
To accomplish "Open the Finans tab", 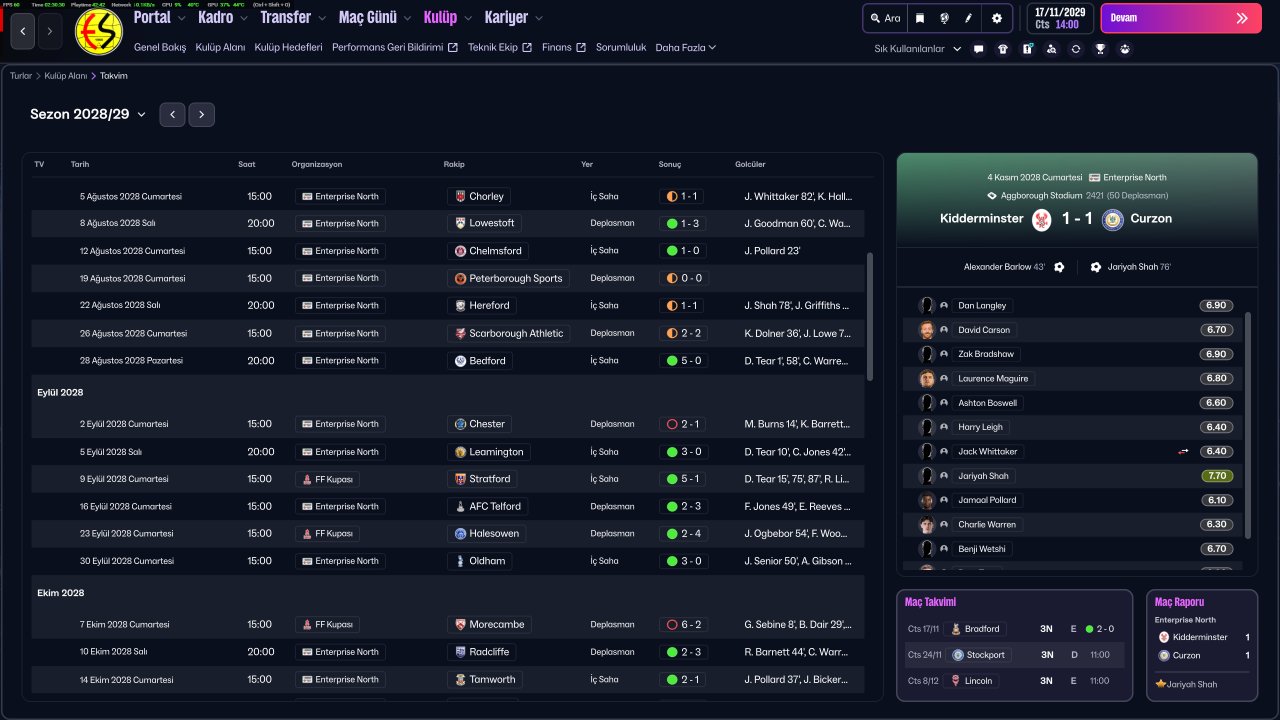I will click(564, 48).
